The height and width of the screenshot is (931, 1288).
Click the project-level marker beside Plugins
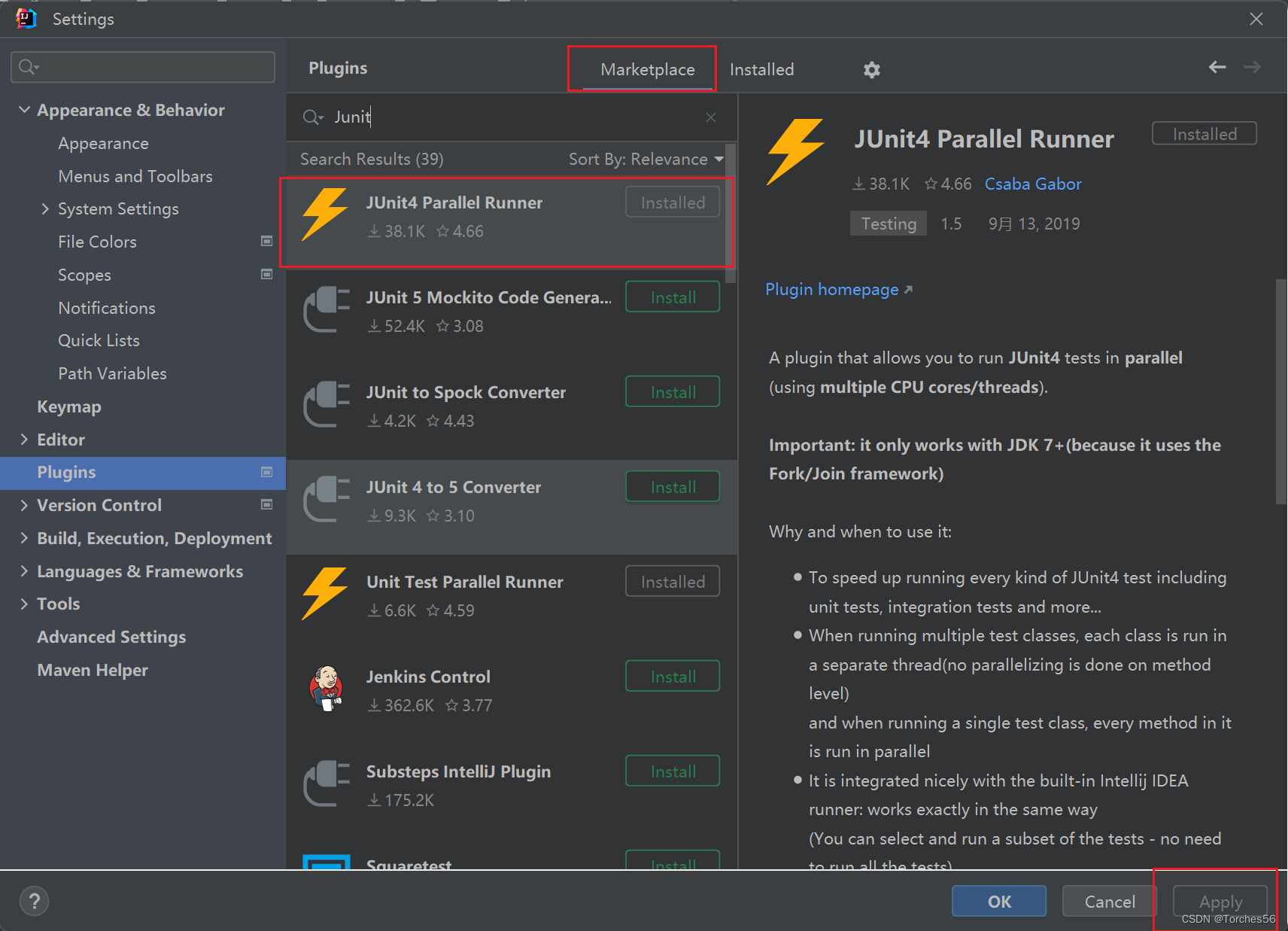(266, 472)
